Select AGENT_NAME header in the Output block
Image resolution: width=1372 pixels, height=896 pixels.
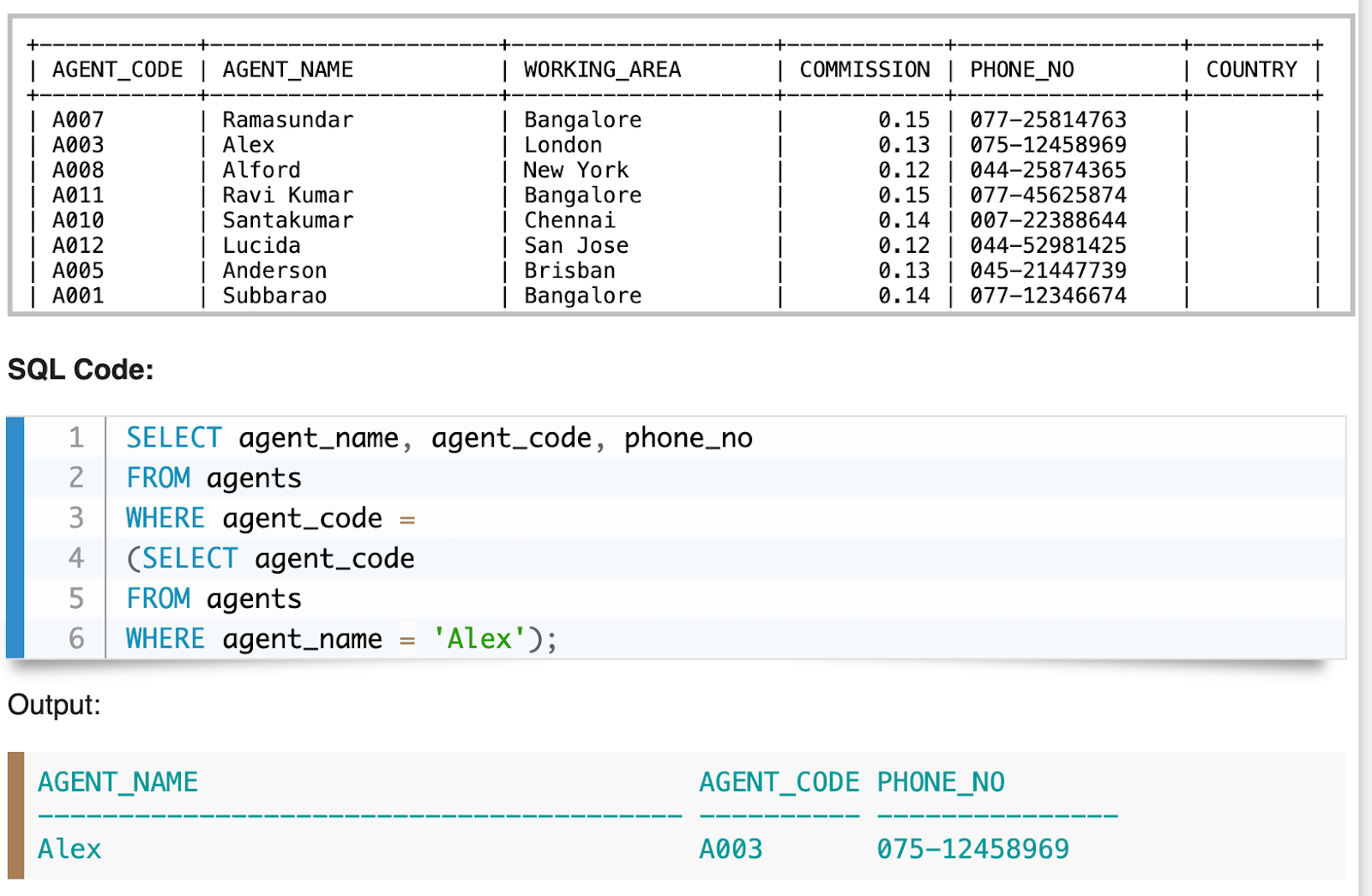[x=117, y=782]
